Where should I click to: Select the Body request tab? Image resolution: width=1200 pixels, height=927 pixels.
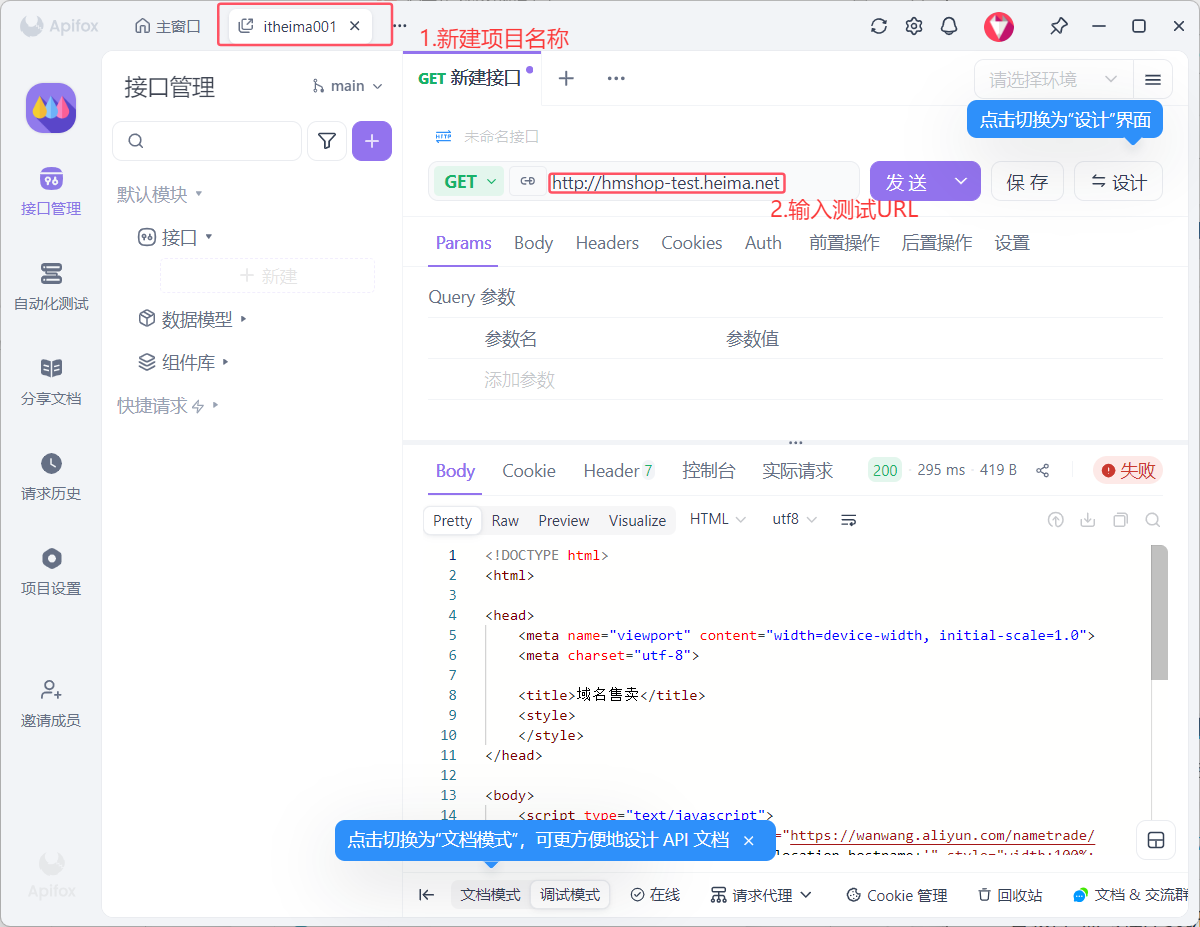point(533,243)
